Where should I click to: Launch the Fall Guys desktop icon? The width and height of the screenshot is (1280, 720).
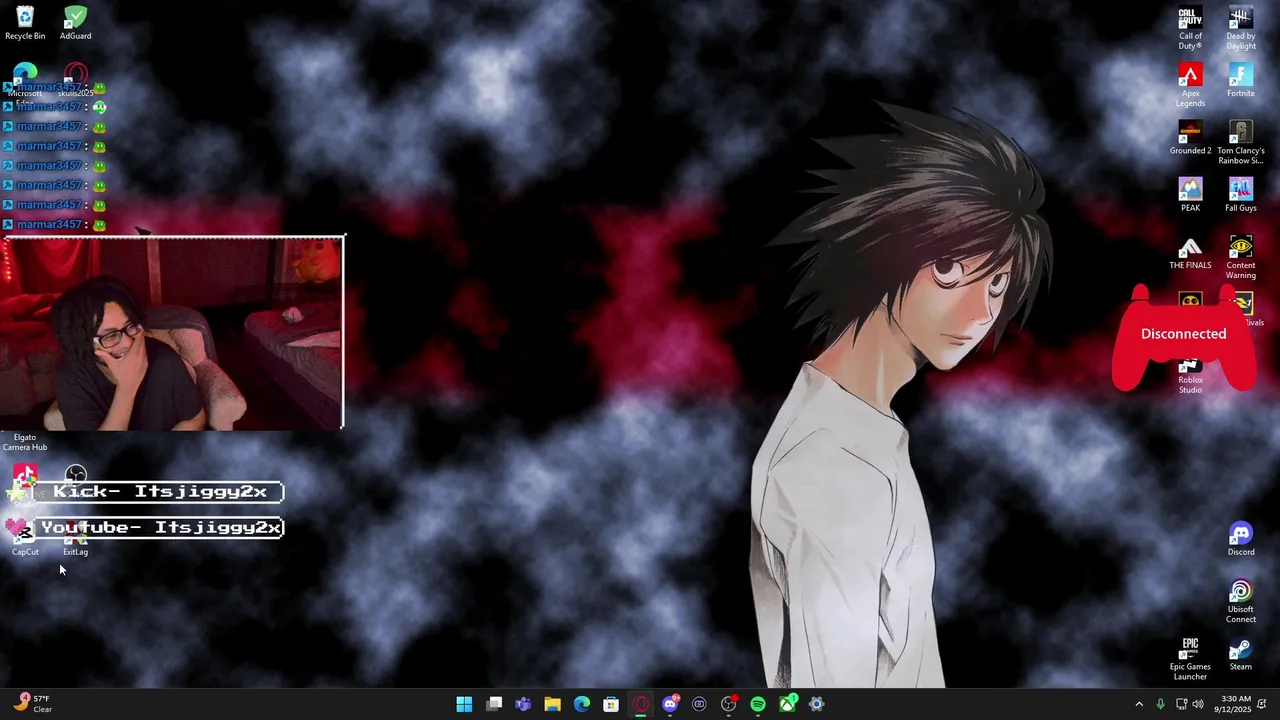coord(1241,195)
